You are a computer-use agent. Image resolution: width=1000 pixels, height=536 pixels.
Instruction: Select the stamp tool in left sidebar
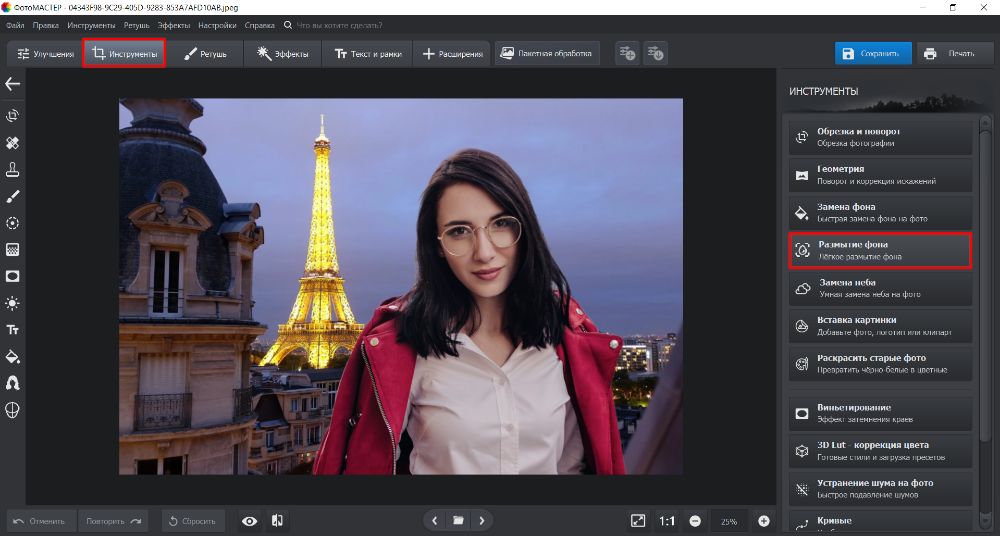pos(13,169)
